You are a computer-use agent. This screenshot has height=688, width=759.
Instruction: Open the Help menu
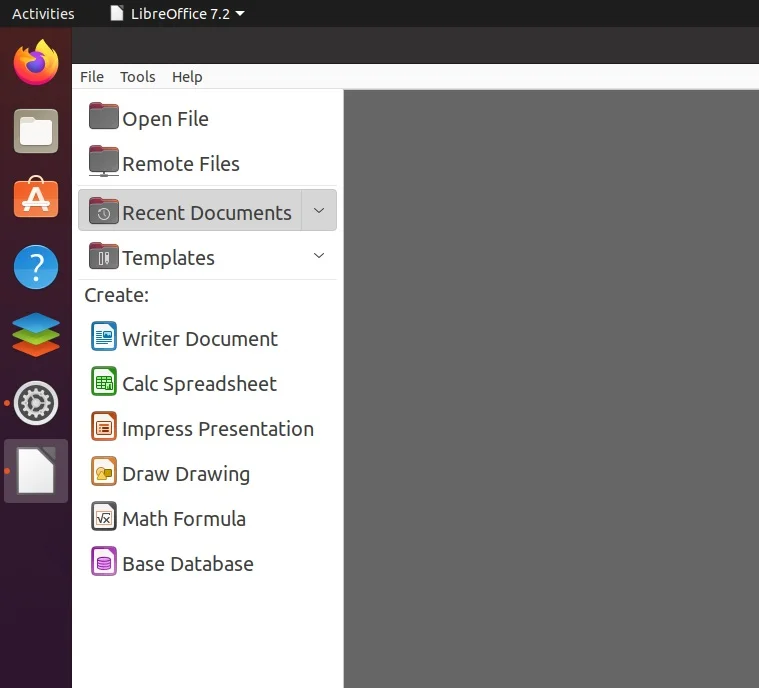tap(187, 76)
